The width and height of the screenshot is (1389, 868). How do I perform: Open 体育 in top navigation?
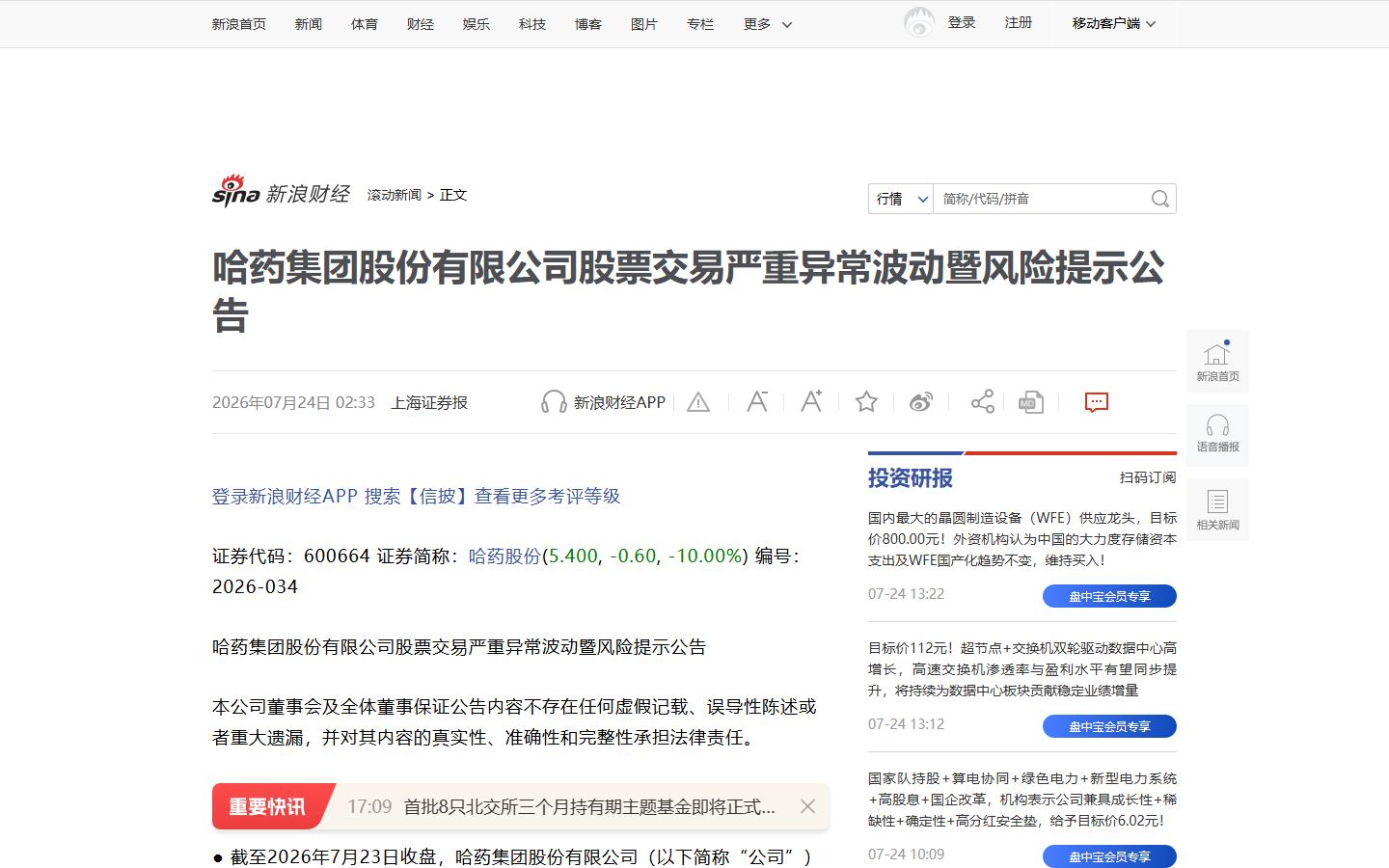(365, 24)
